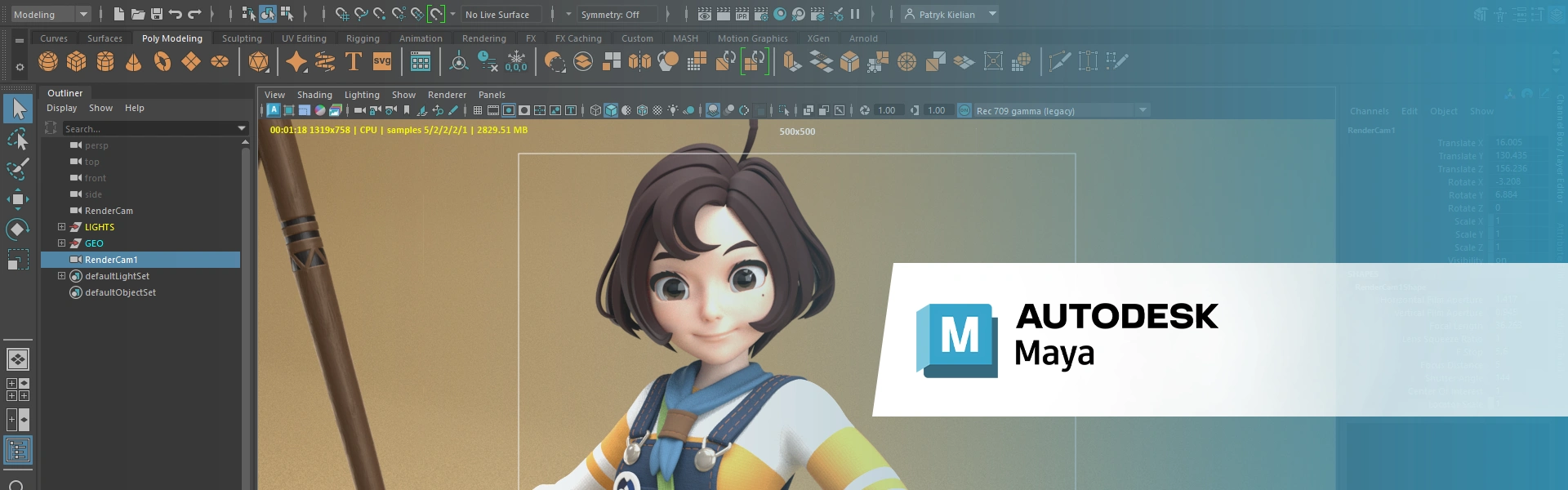This screenshot has height=490, width=1568.
Task: Activate the Lasso select tool
Action: pos(18,140)
